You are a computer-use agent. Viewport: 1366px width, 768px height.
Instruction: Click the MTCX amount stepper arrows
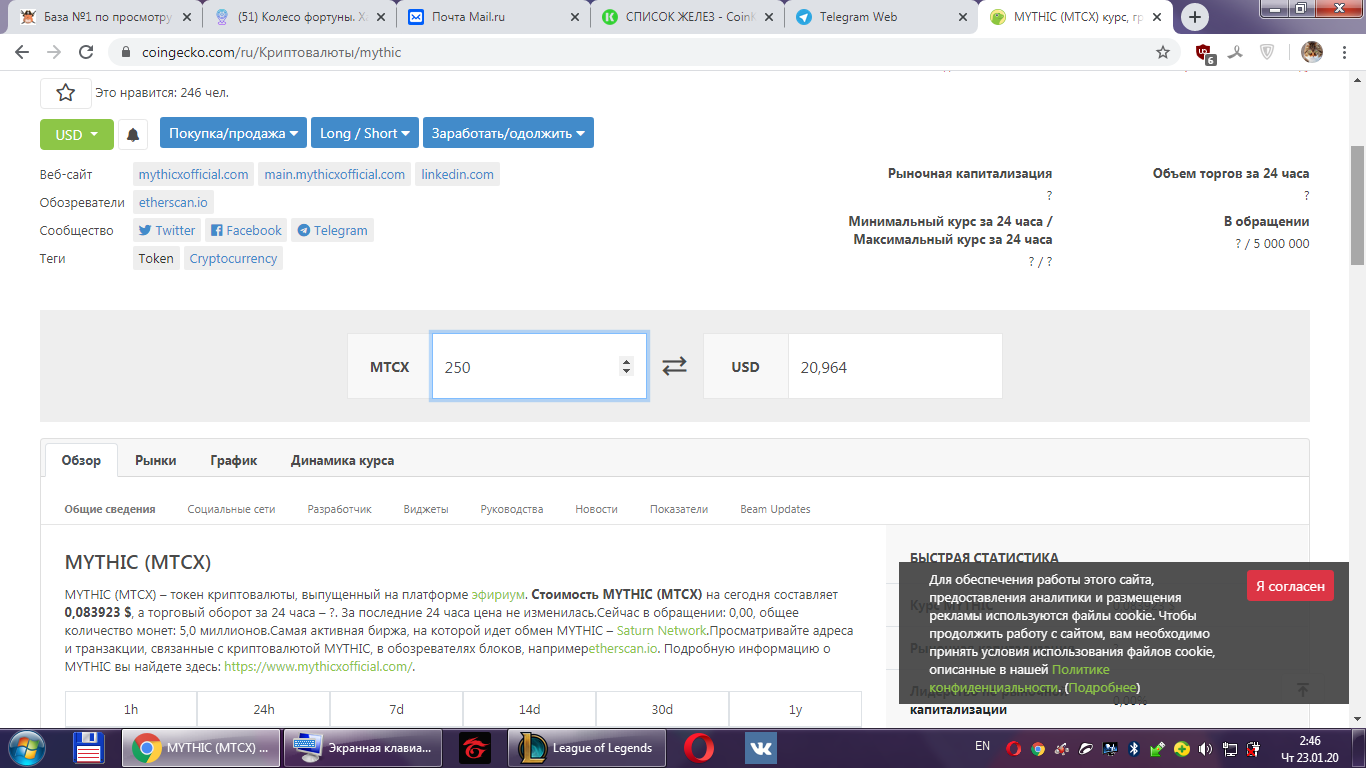point(627,367)
